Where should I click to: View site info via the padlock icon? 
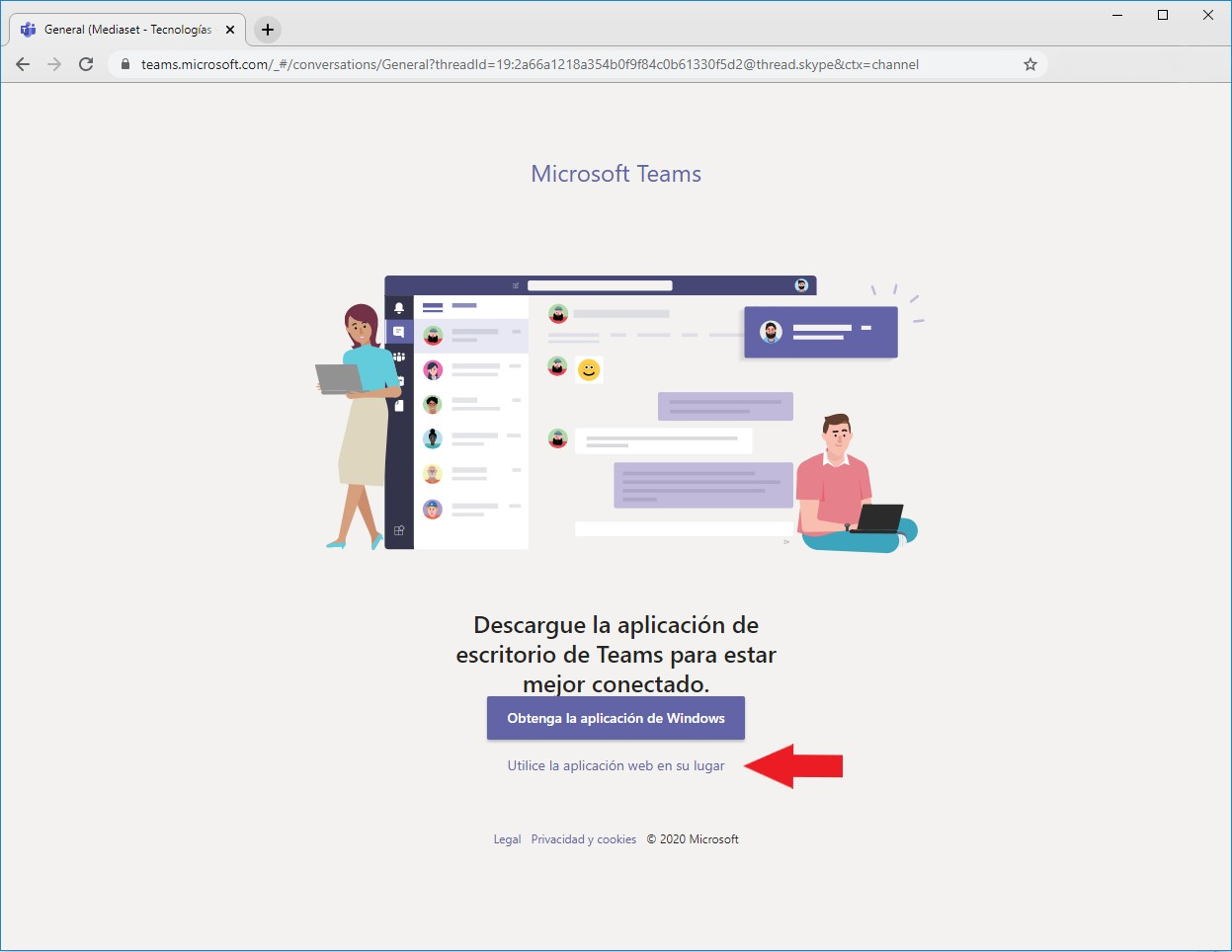[x=124, y=64]
